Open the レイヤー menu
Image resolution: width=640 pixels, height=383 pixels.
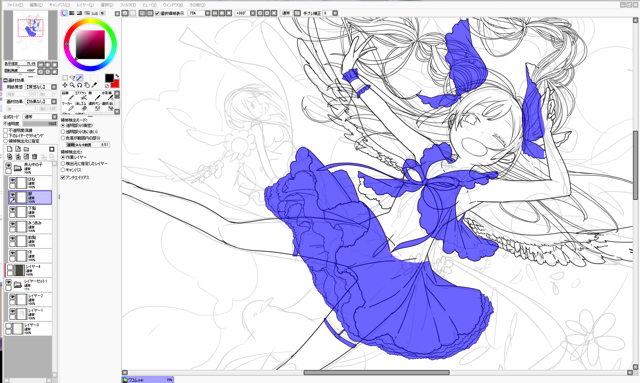tap(85, 5)
